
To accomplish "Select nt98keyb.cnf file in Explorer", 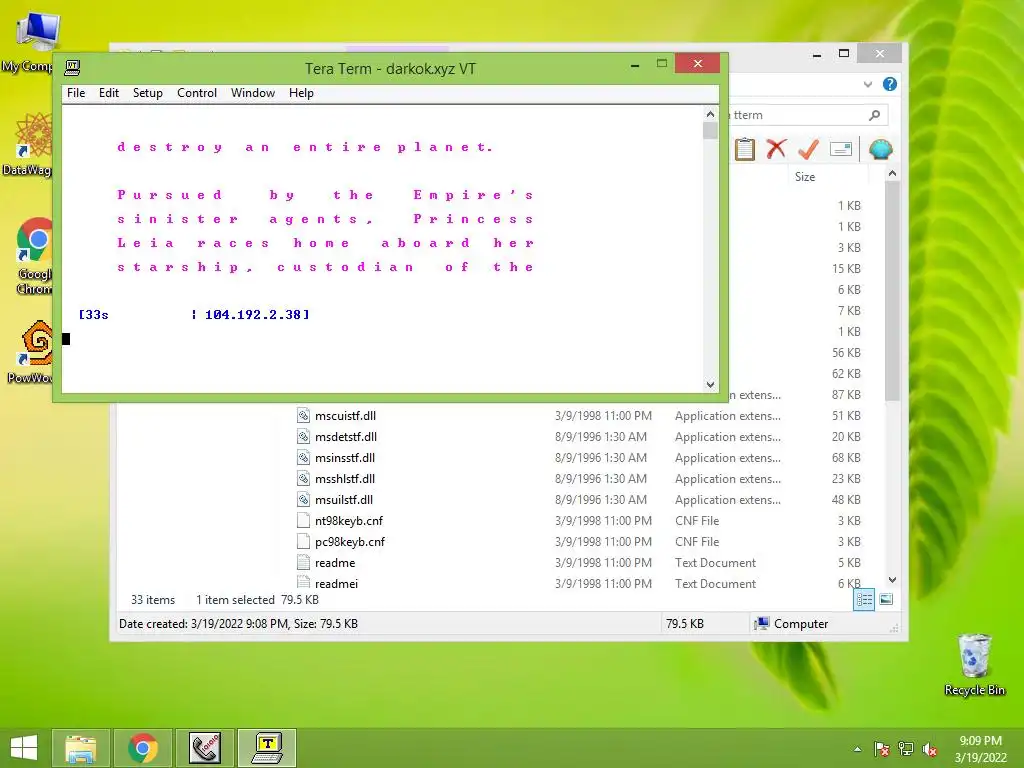I will point(349,520).
